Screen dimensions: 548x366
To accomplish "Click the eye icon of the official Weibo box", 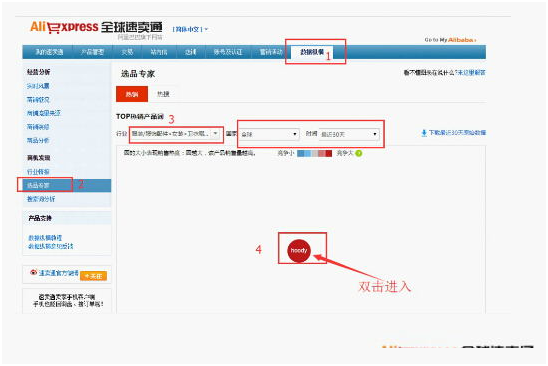I will 33,272.
